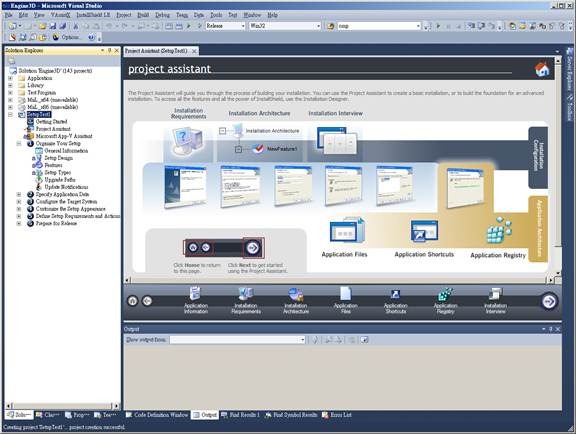Viewport: 576px width, 434px height.
Task: Click the Start Debugging green arrow icon
Action: (189, 26)
